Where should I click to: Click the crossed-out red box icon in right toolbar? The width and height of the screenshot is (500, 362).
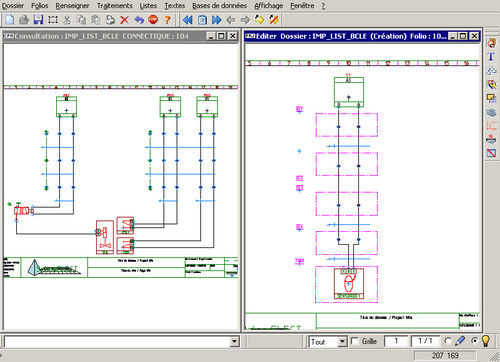[x=491, y=153]
